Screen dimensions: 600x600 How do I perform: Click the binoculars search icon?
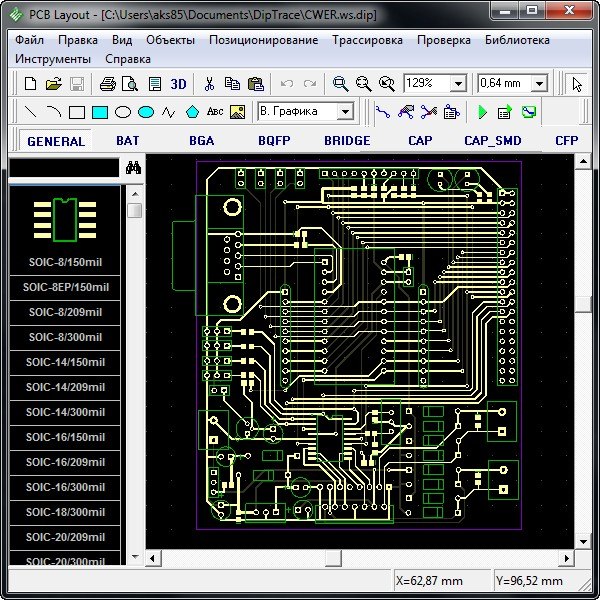pyautogui.click(x=133, y=169)
